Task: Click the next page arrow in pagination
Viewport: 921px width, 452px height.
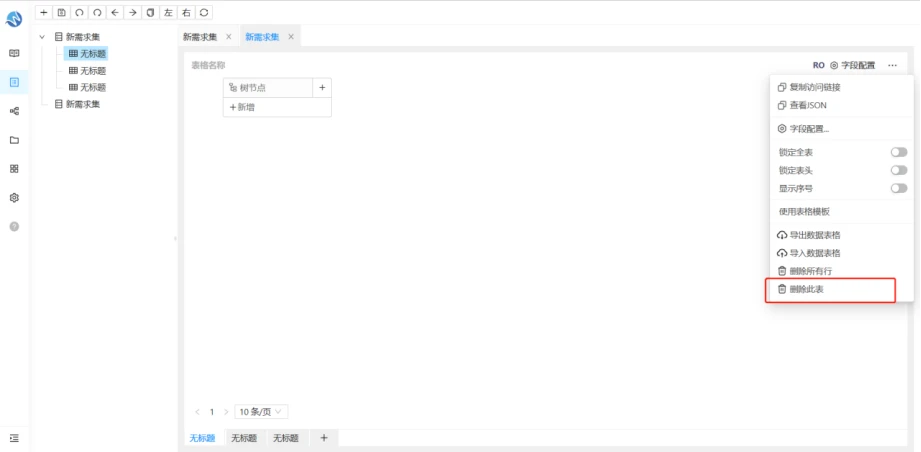Action: [226, 412]
